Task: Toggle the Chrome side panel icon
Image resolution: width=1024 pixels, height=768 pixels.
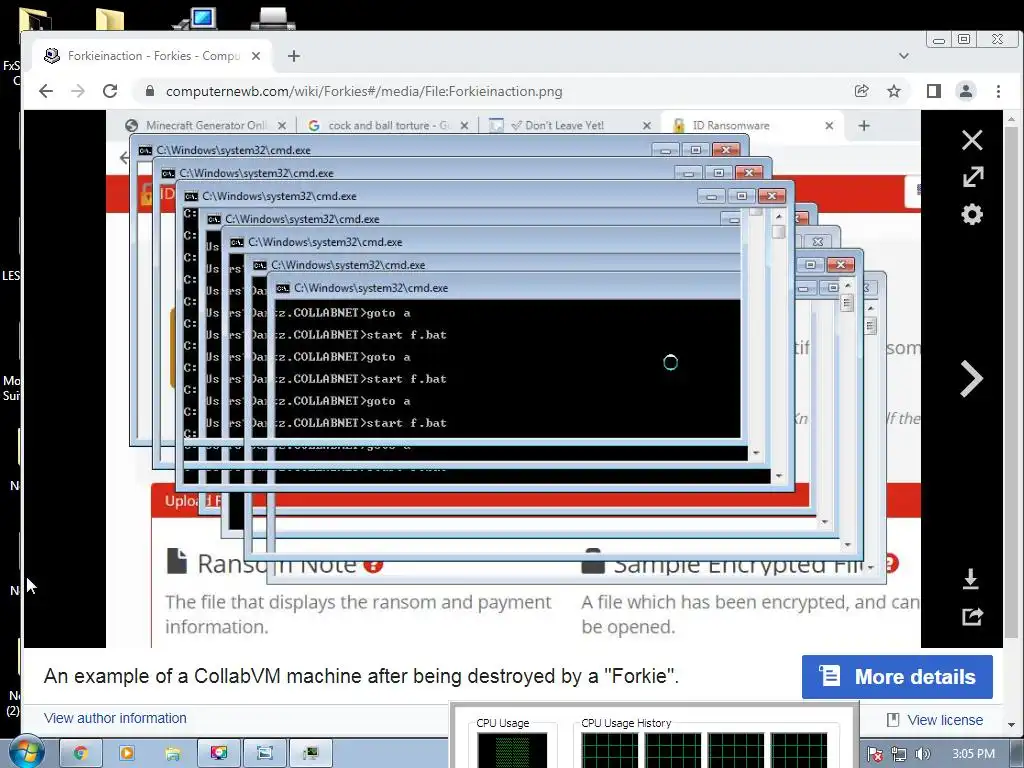Action: coord(934,91)
